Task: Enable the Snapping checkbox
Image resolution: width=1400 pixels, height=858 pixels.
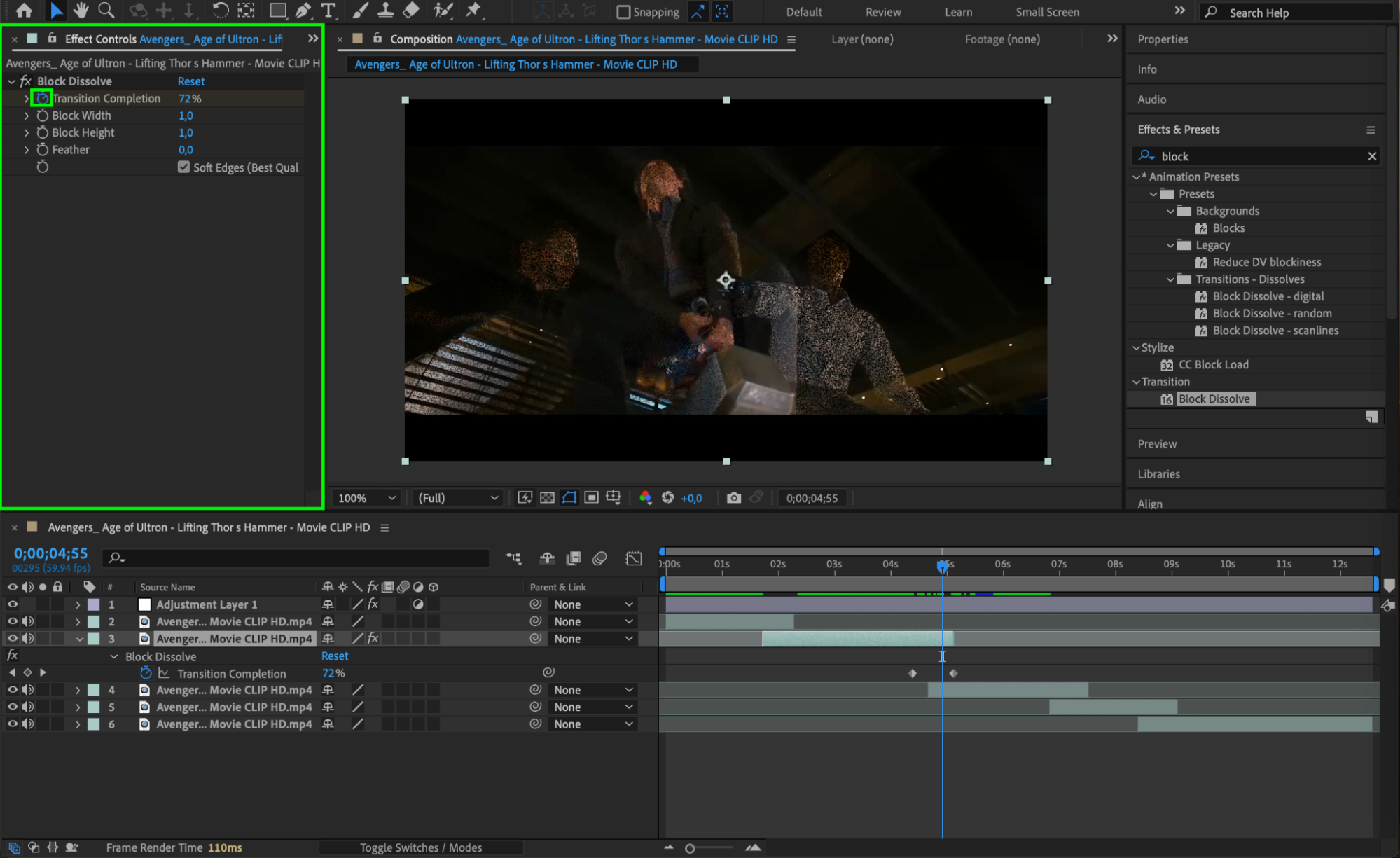Action: tap(623, 12)
